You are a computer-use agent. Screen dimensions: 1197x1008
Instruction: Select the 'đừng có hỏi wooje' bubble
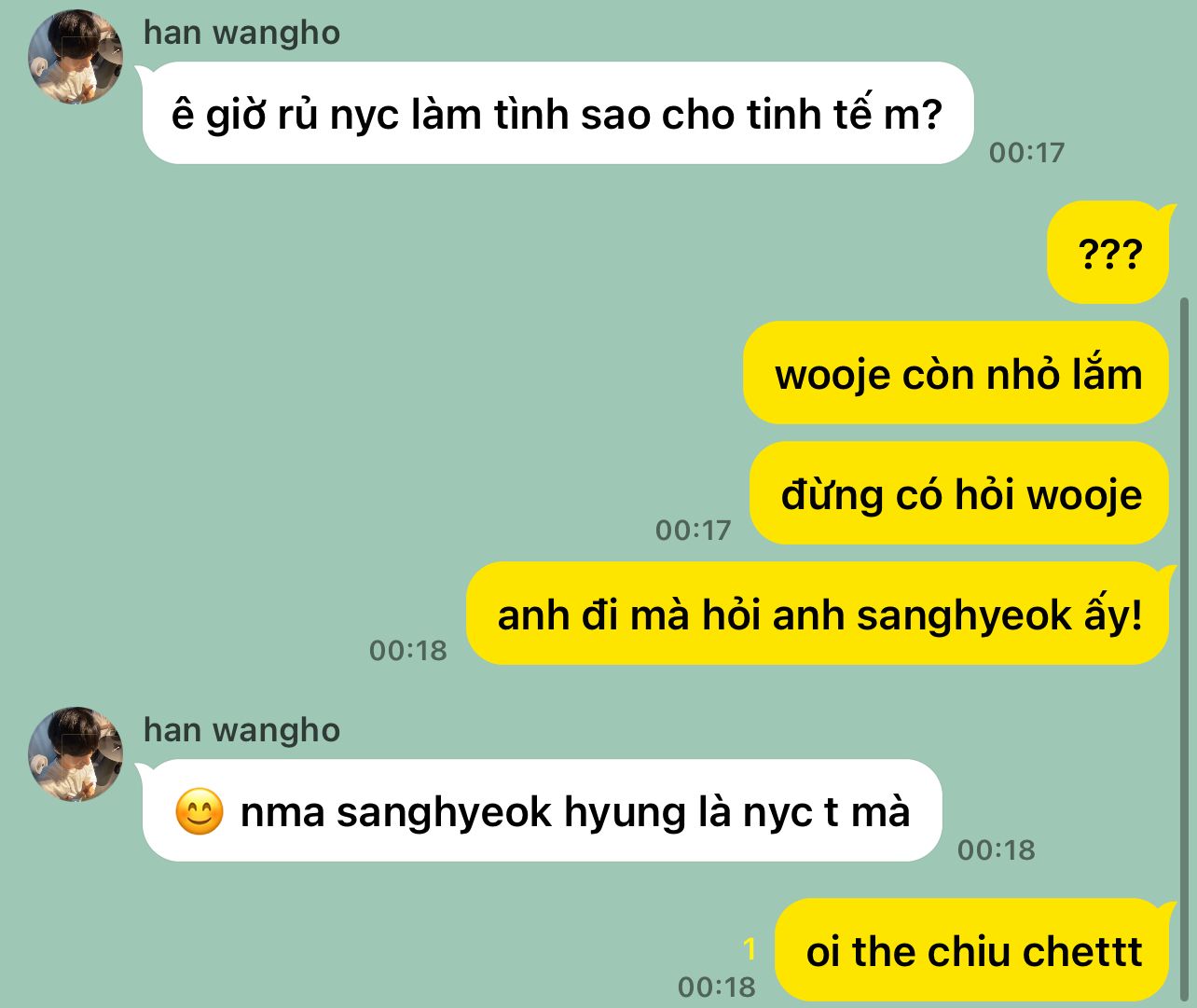[x=959, y=493]
